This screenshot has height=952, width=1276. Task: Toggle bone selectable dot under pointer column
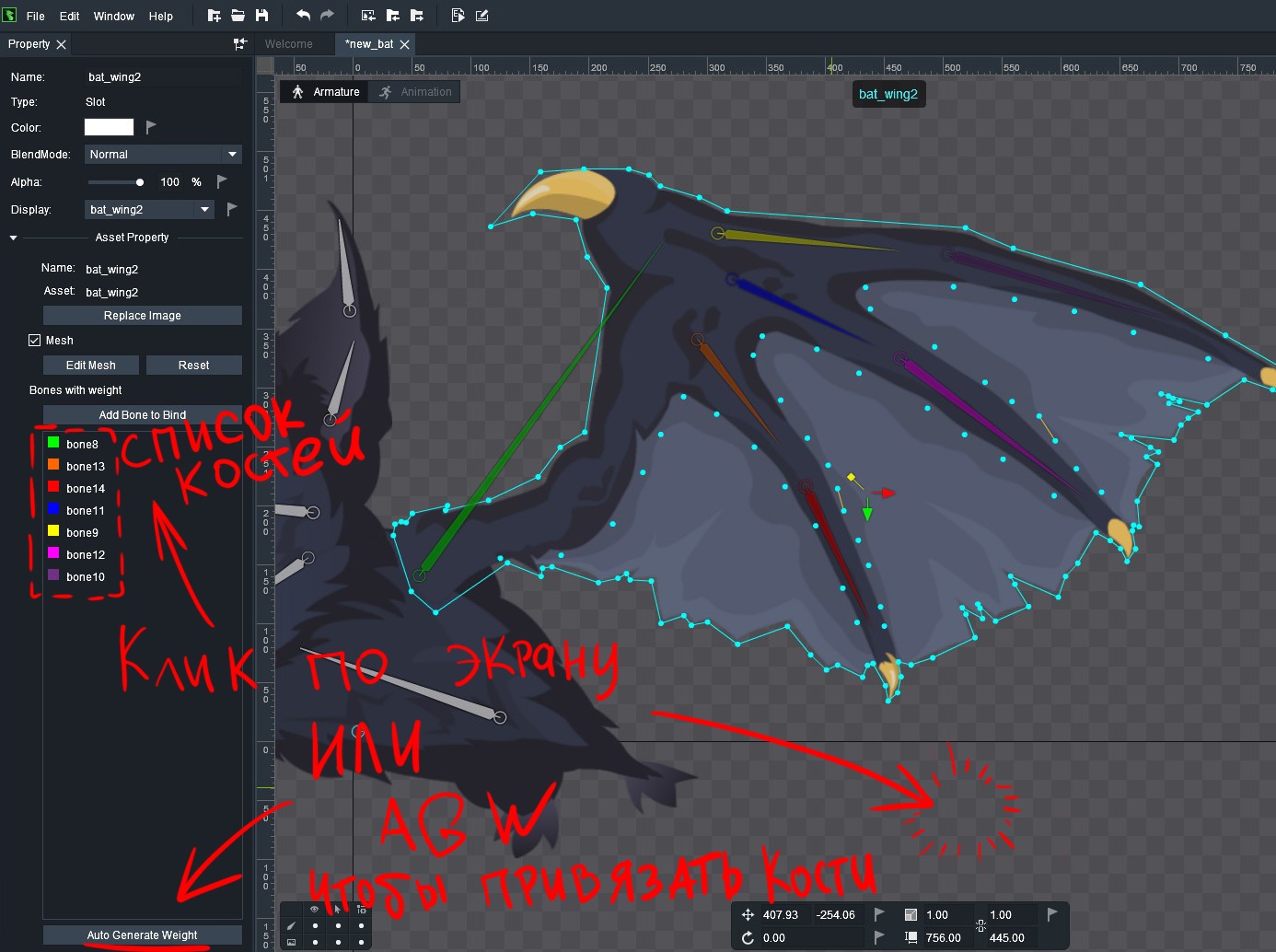(338, 925)
